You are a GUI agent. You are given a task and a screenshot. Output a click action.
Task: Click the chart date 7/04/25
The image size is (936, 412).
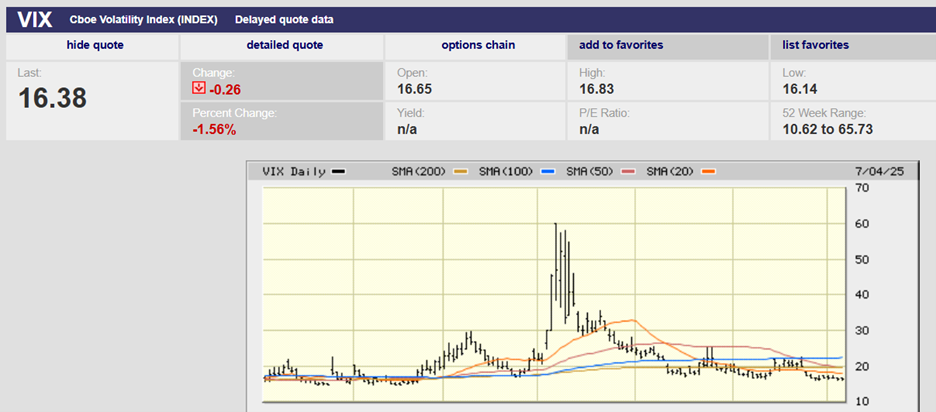click(x=879, y=171)
